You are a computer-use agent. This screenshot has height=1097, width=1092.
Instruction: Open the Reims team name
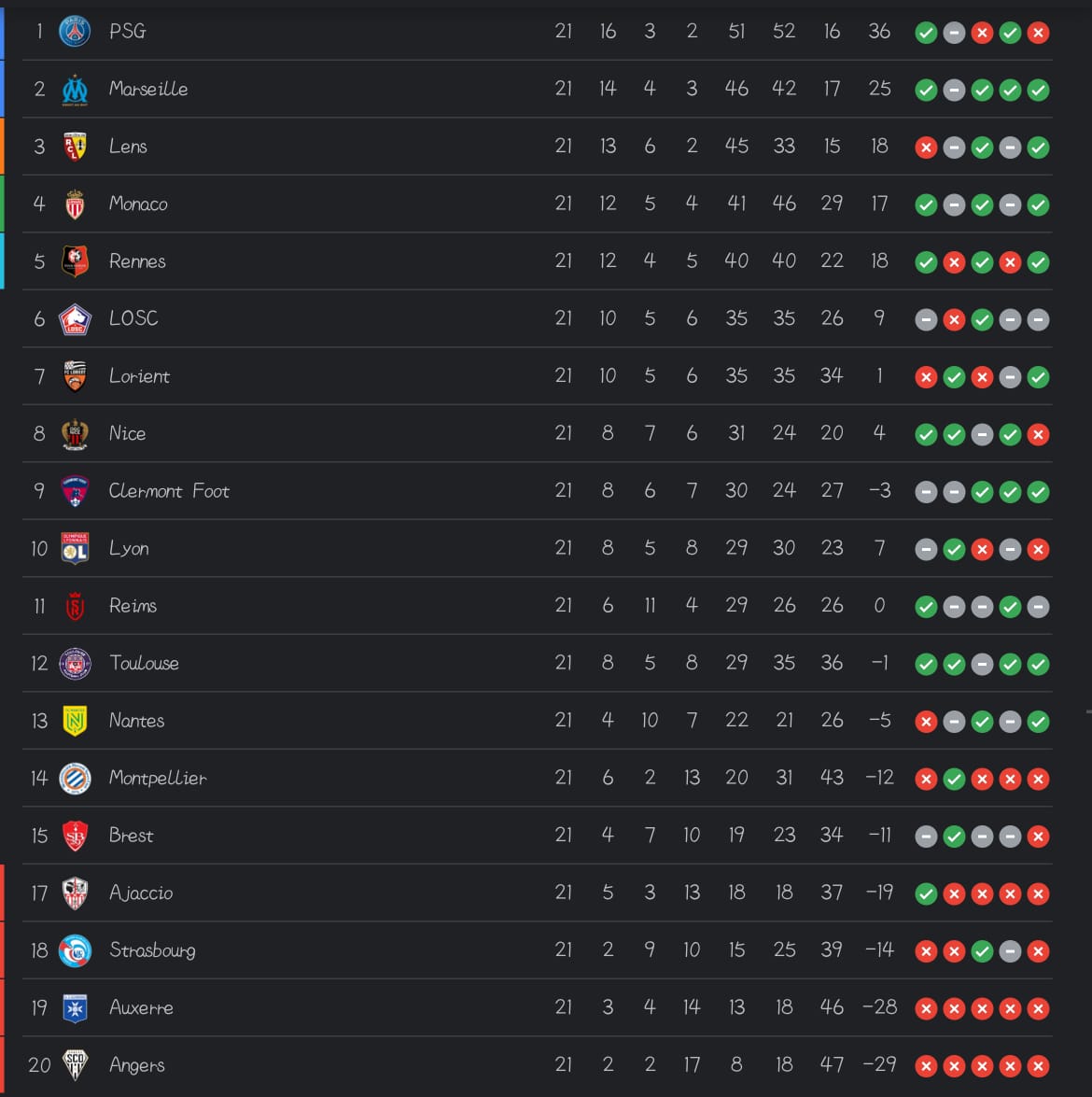coord(133,606)
